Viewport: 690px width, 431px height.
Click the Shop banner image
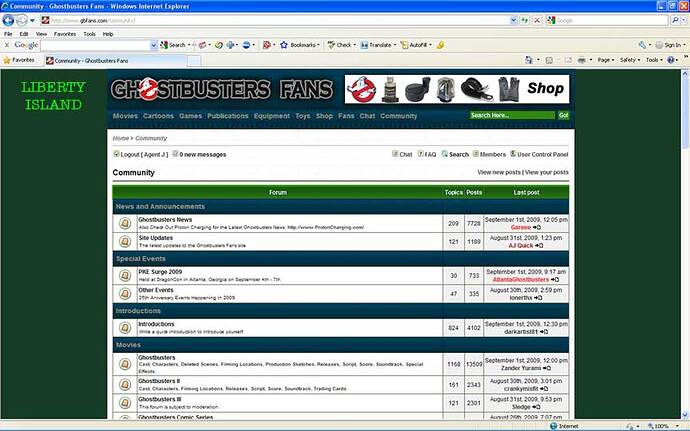click(x=457, y=89)
